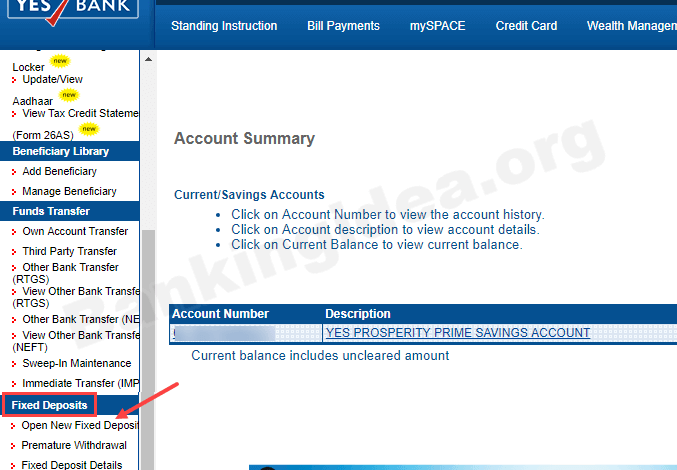Screen dimensions: 677x470
Task: Open the Standing Instruction menu
Action: point(224,26)
